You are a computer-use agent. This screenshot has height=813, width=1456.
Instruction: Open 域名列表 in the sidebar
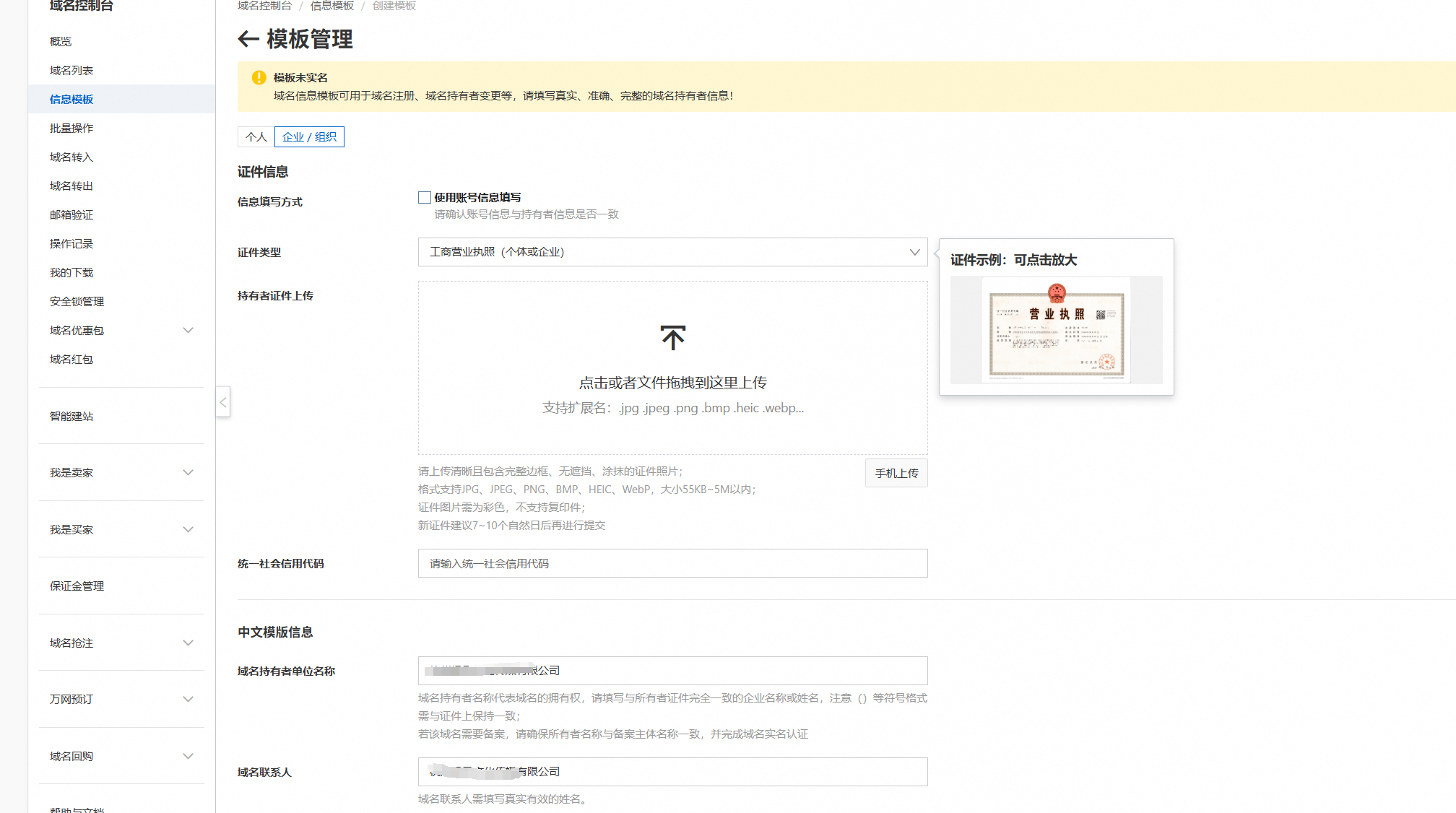coord(71,71)
